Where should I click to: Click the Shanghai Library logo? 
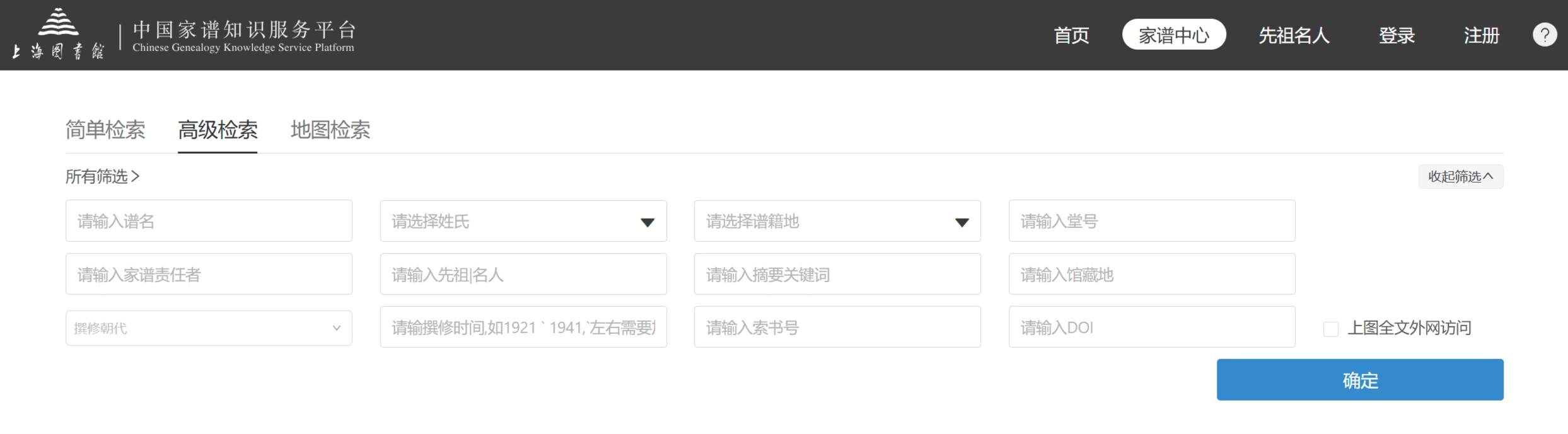point(59,34)
